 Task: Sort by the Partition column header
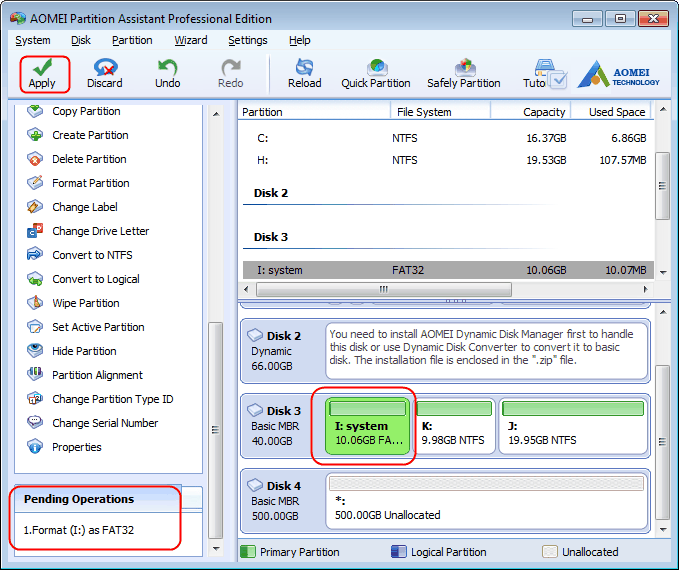click(x=314, y=112)
